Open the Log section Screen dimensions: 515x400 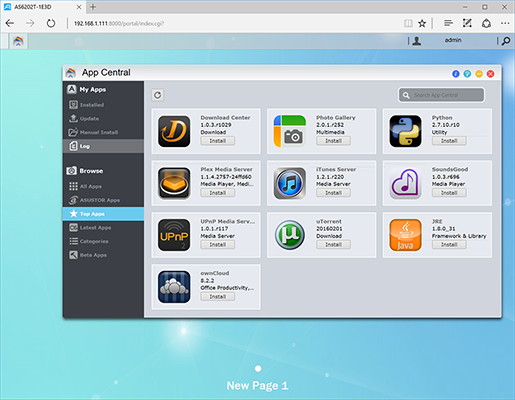pyautogui.click(x=103, y=146)
